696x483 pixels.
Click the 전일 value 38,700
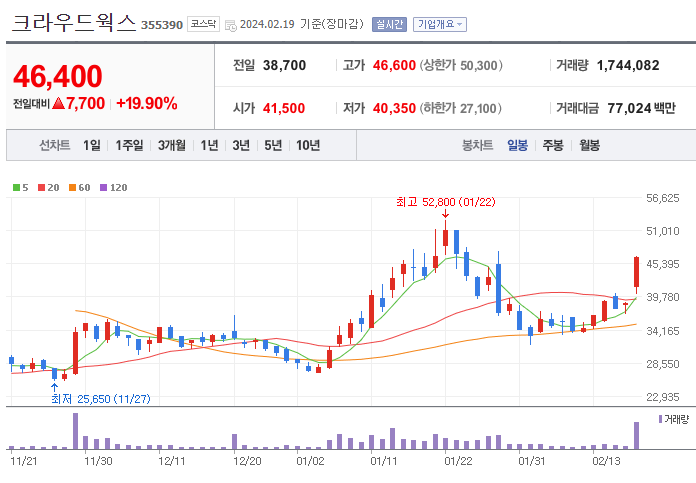(x=284, y=65)
